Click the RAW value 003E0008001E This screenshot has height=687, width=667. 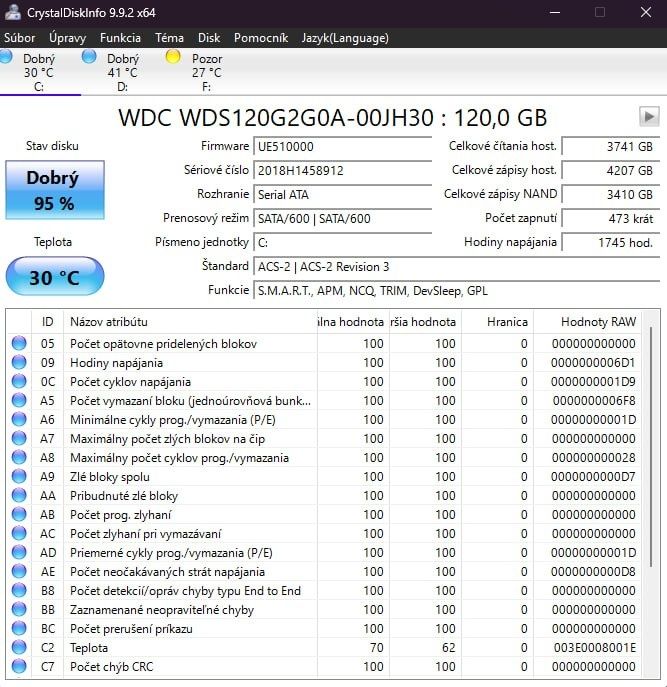coord(594,648)
